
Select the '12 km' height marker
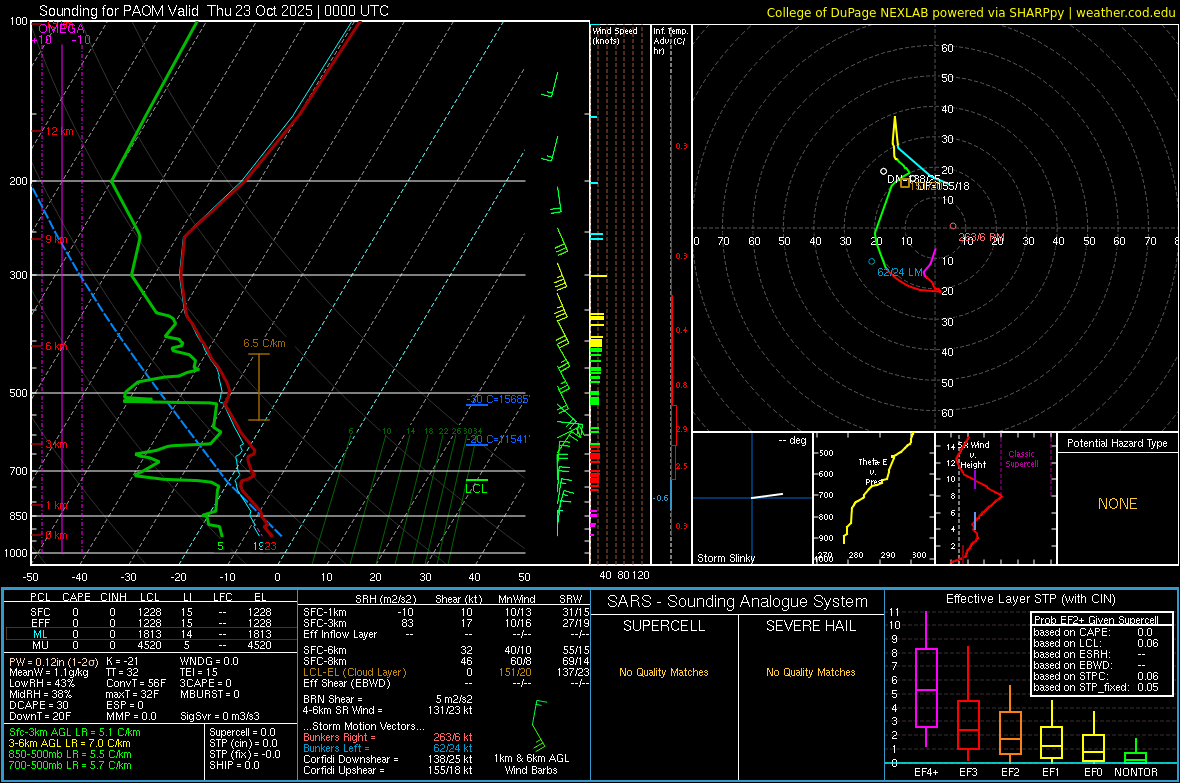click(x=58, y=131)
